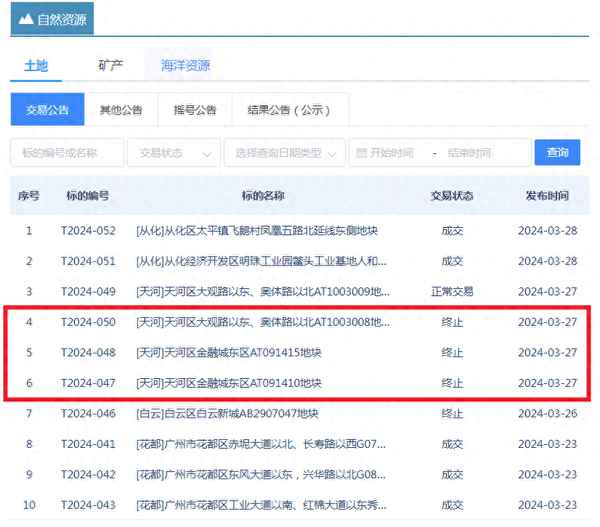Click the 标的编号或名称 search field
This screenshot has height=527, width=600.
point(67,153)
